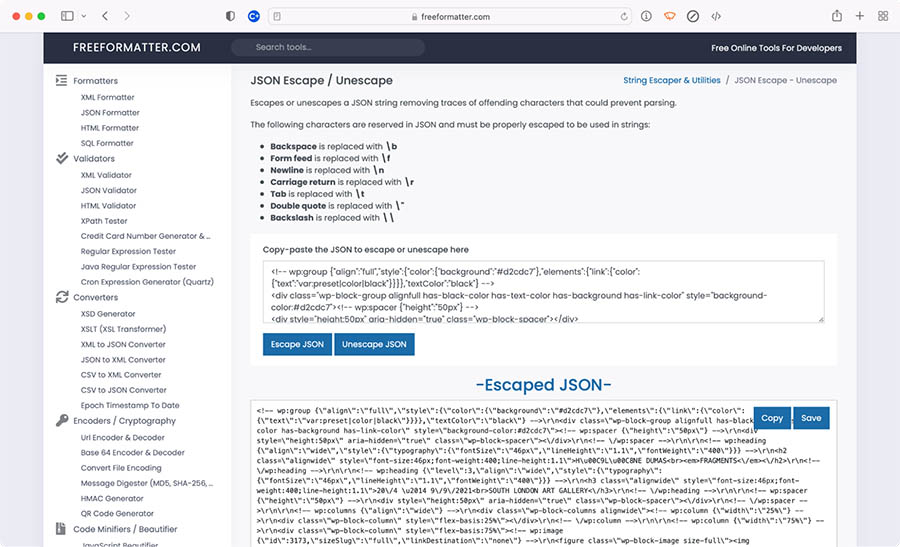Reload the page with the refresh icon

[624, 16]
